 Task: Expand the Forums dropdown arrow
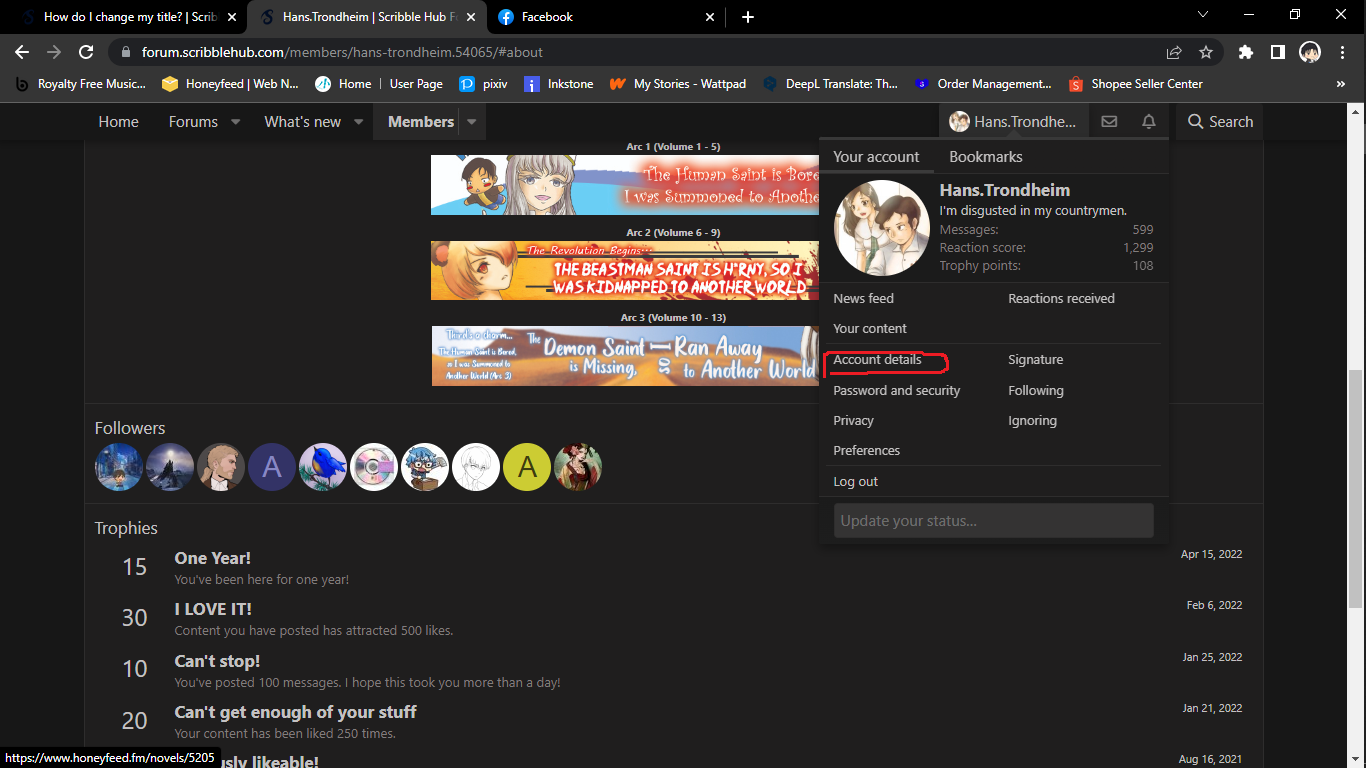236,122
